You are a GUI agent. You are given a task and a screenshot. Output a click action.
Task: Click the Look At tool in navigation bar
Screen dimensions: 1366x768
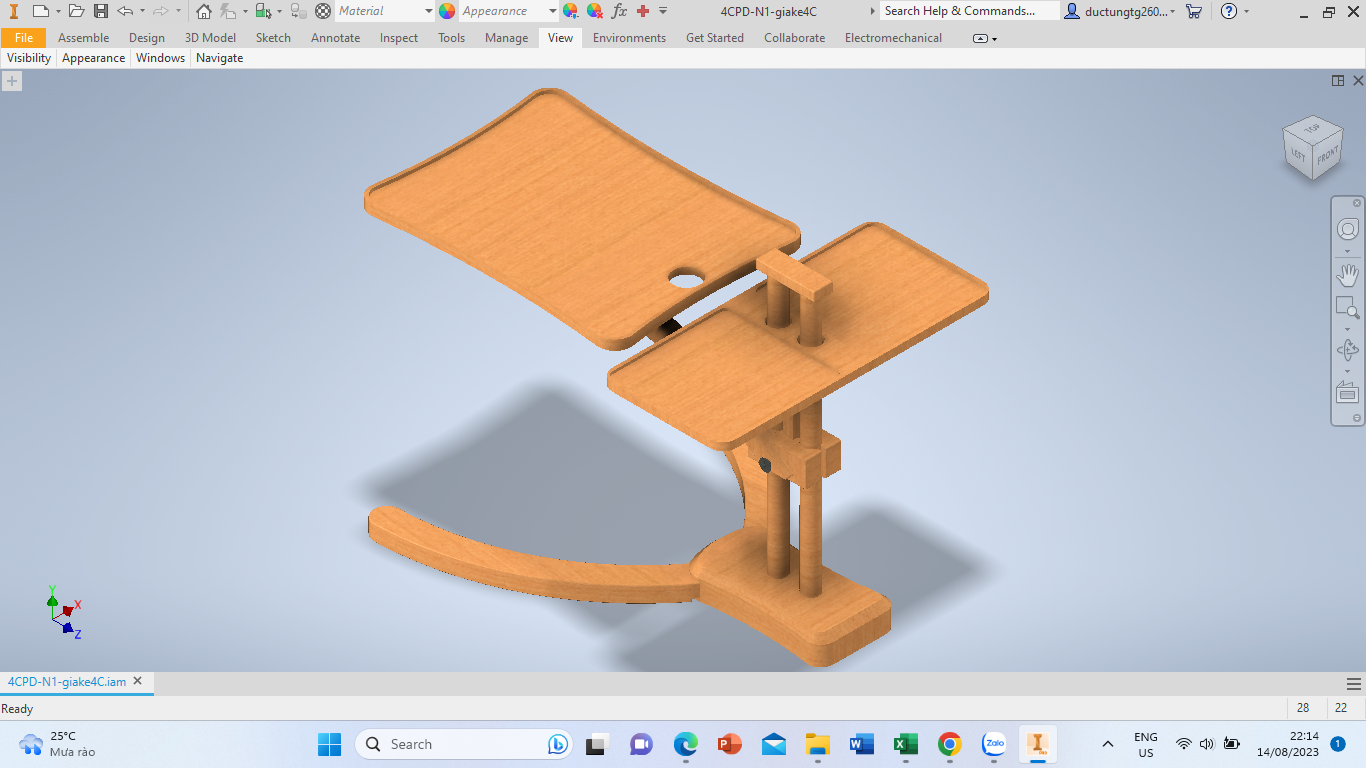tap(1348, 392)
